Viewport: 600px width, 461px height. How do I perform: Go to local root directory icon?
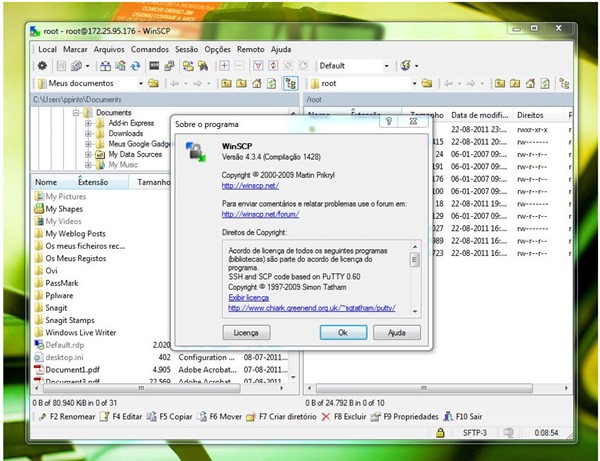coord(241,83)
